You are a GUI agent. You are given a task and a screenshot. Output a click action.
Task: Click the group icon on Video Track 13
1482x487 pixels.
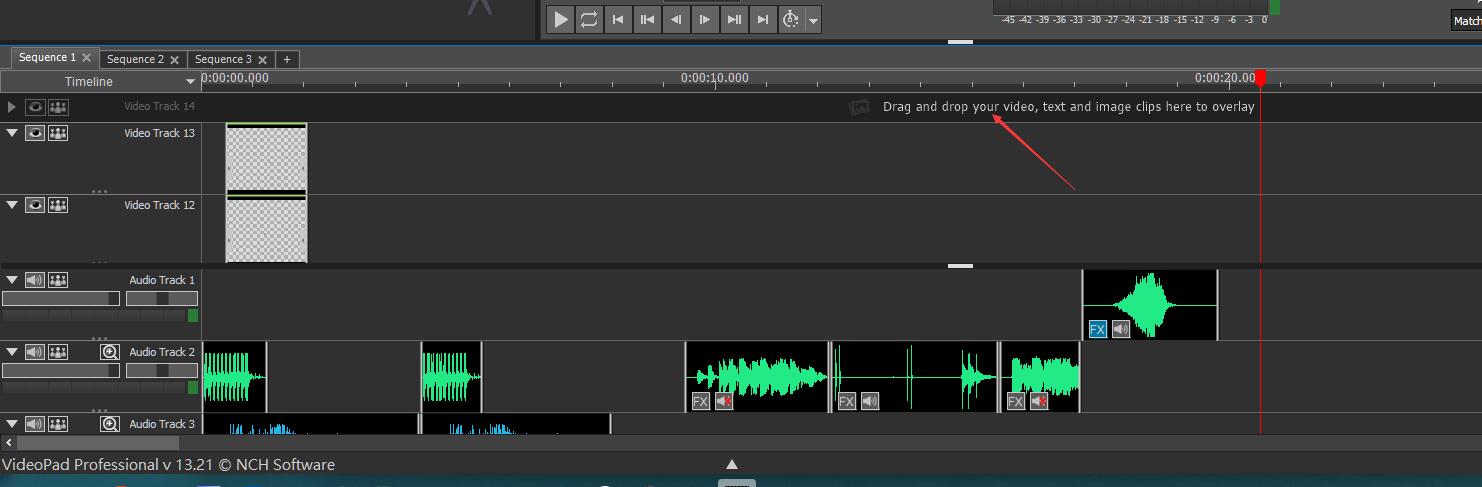[58, 133]
